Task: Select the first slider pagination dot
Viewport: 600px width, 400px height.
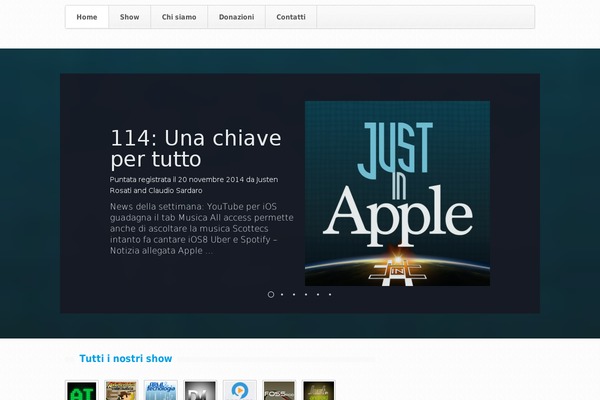Action: point(271,294)
